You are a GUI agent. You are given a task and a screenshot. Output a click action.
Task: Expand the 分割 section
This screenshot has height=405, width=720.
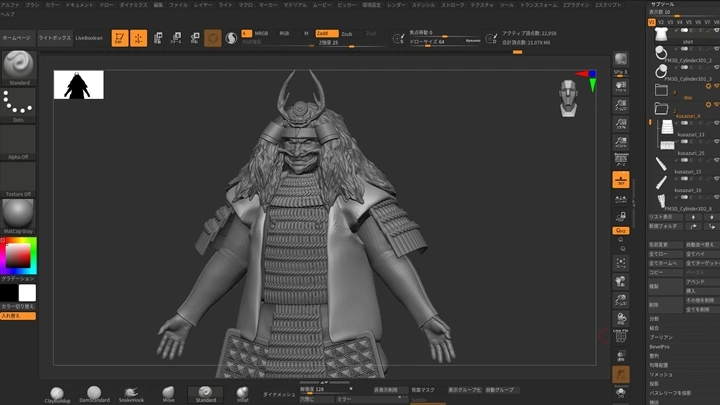point(654,319)
